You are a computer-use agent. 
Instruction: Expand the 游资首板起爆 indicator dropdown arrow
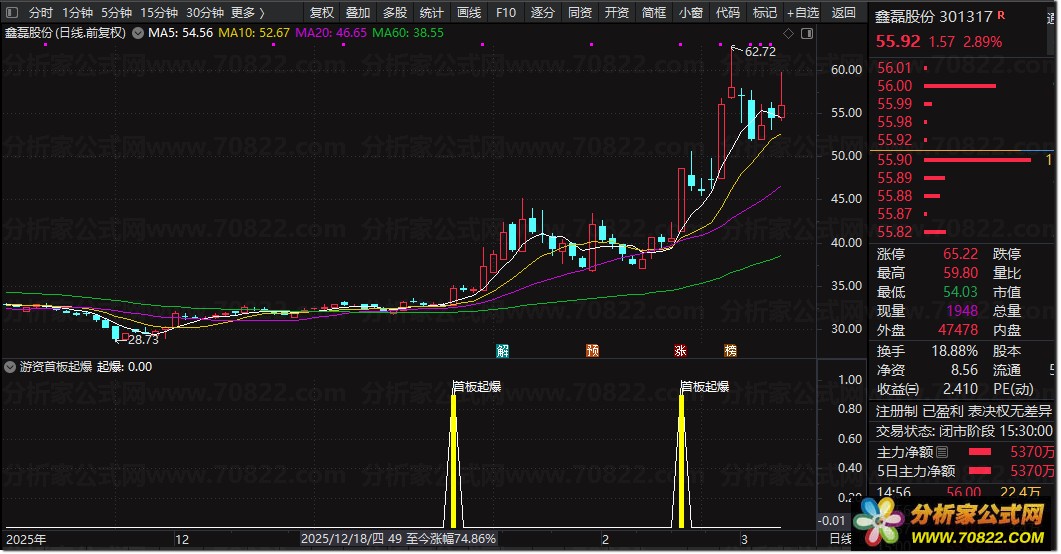coord(10,367)
